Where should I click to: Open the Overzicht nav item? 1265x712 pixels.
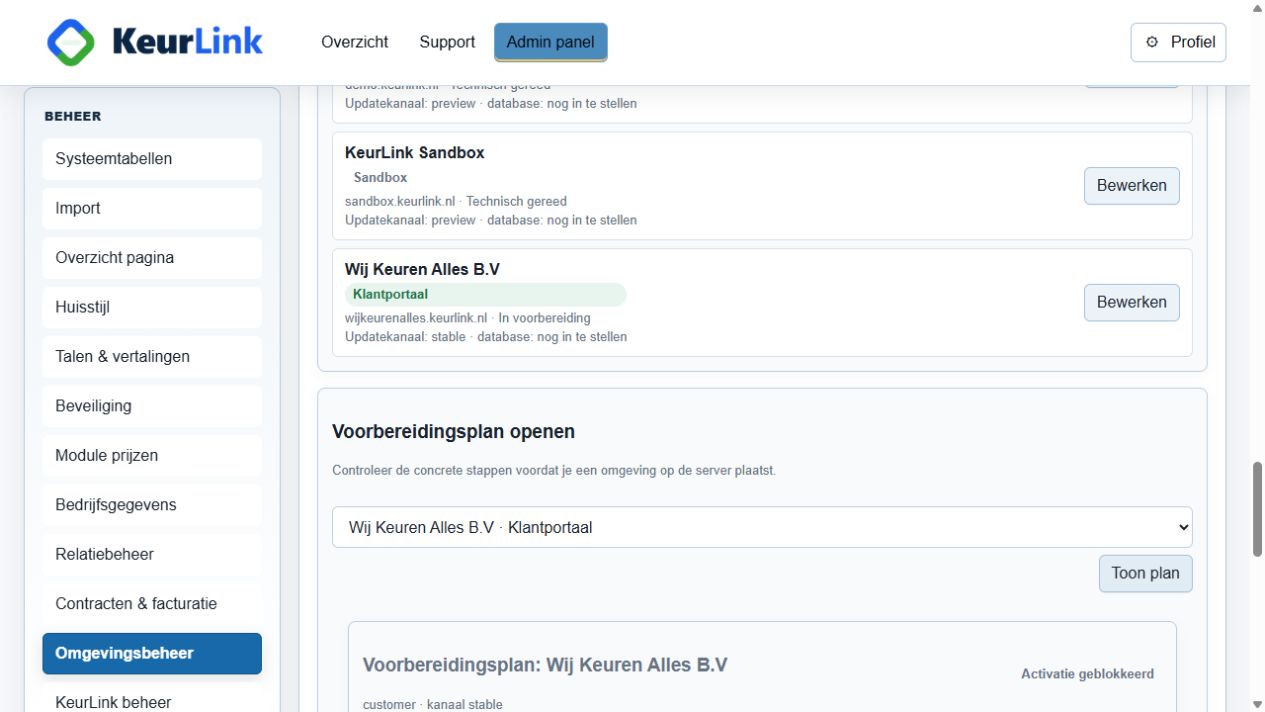pyautogui.click(x=355, y=42)
